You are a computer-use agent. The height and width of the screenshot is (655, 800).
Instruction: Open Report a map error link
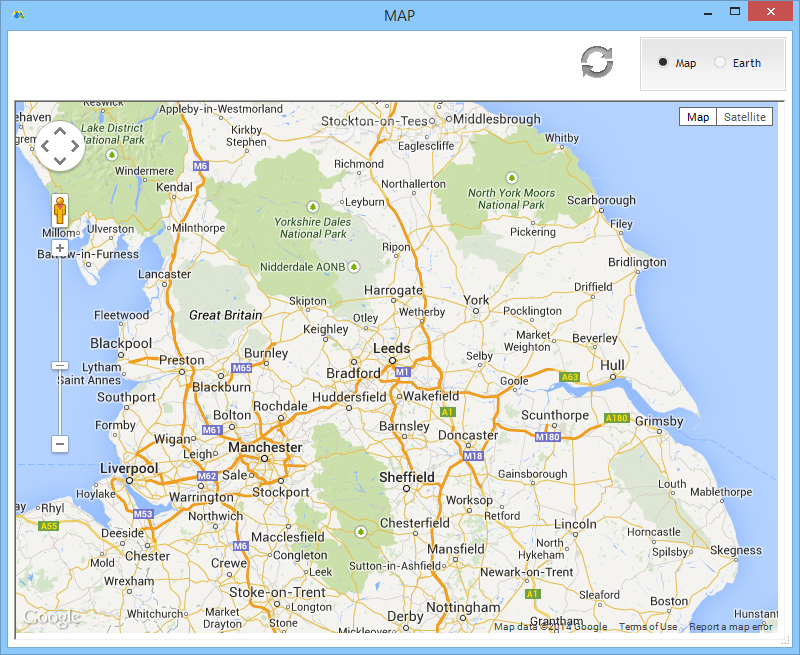(x=731, y=626)
